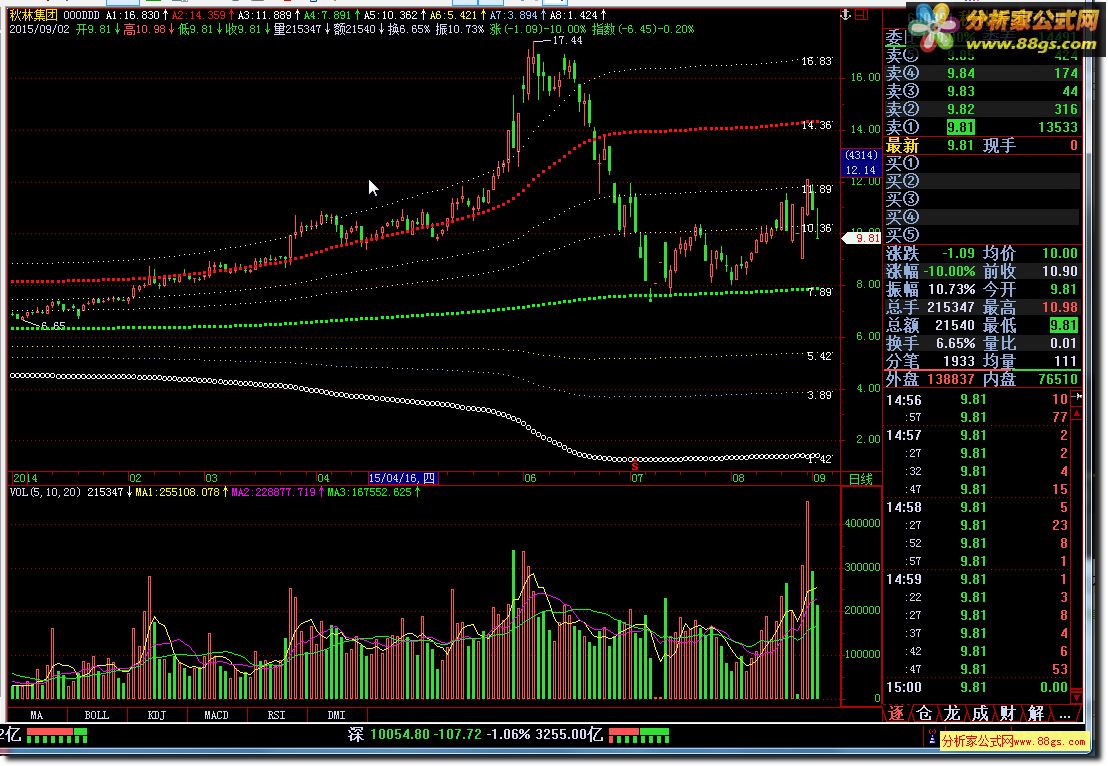1108x766 pixels.
Task: Open the 解 tab
Action: 1037,714
